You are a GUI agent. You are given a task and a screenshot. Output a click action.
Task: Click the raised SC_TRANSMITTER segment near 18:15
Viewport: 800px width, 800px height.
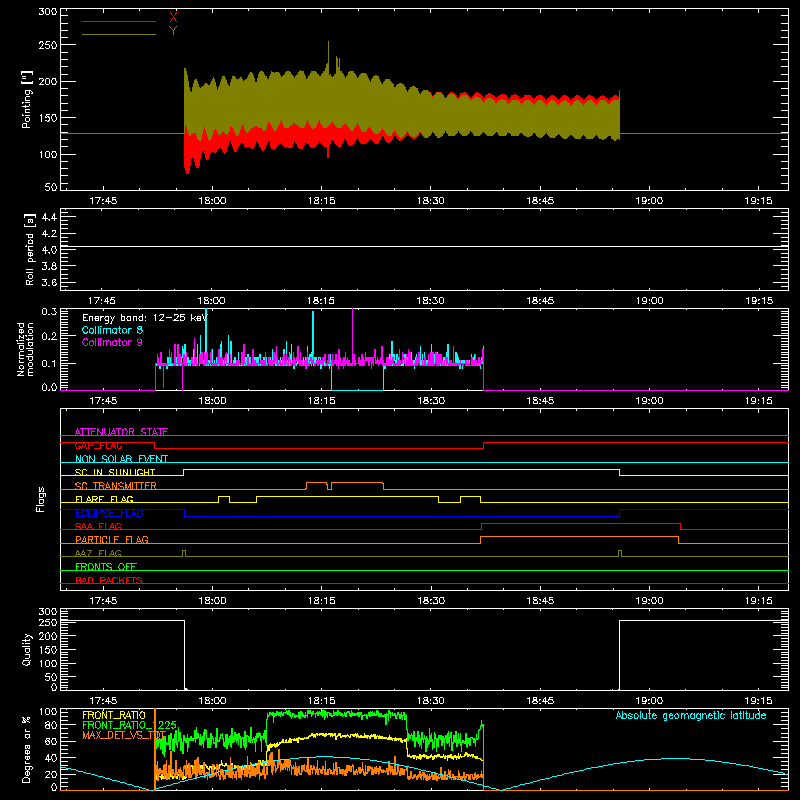[x=357, y=483]
